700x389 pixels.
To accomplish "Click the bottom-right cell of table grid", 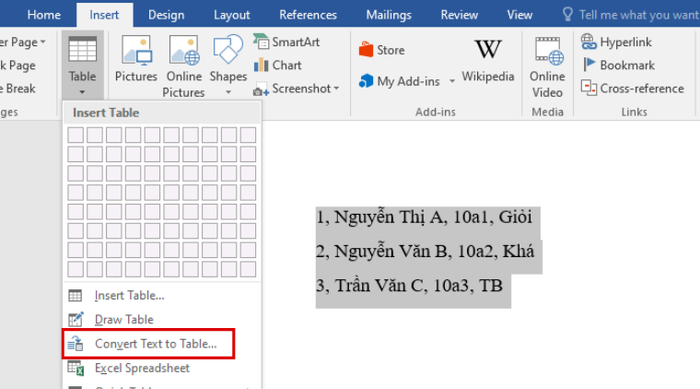I will [x=248, y=269].
